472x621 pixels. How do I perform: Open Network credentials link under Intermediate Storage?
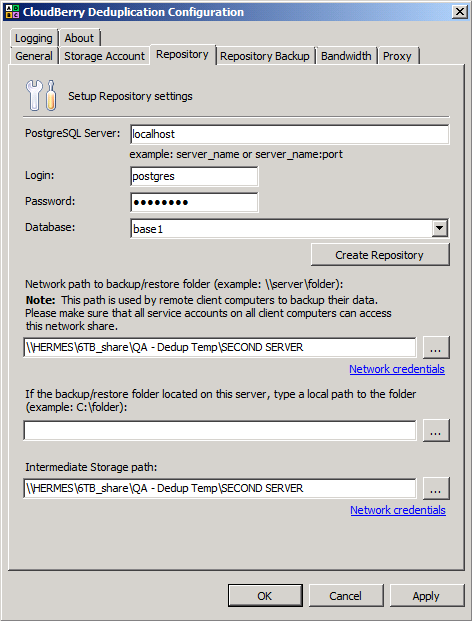click(x=398, y=510)
